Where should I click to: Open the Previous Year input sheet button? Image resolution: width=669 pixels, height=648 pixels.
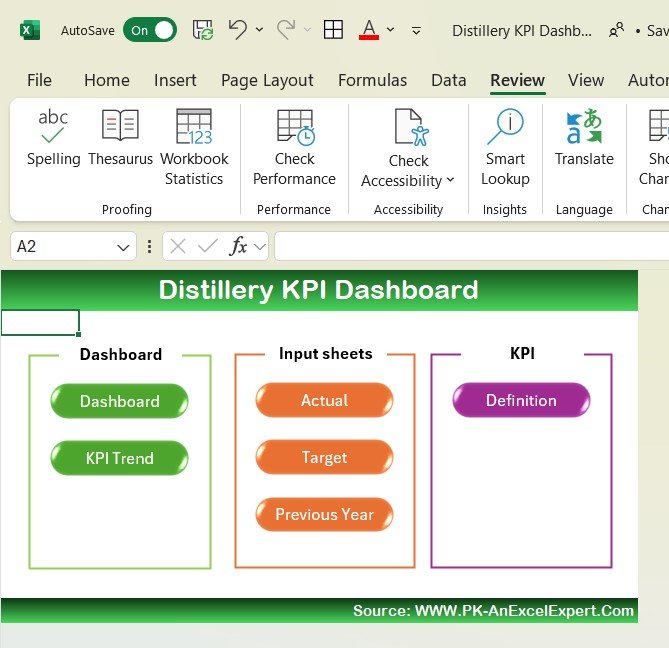[x=324, y=514]
